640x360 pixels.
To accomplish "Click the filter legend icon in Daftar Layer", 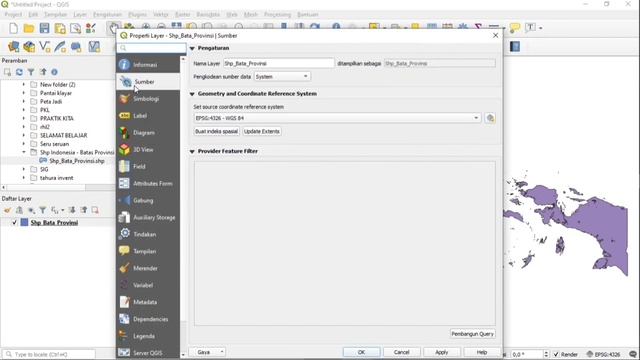I will pyautogui.click(x=42, y=210).
